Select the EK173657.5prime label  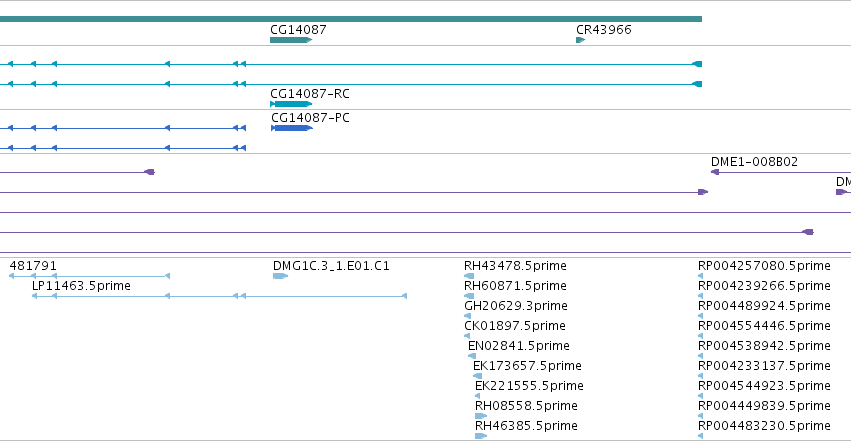(x=527, y=366)
